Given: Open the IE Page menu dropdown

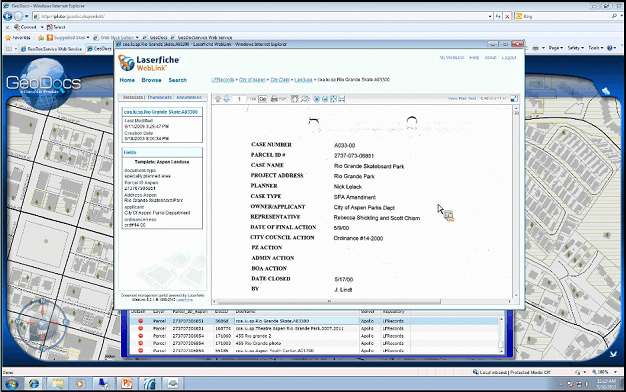Looking at the screenshot, I should 556,48.
